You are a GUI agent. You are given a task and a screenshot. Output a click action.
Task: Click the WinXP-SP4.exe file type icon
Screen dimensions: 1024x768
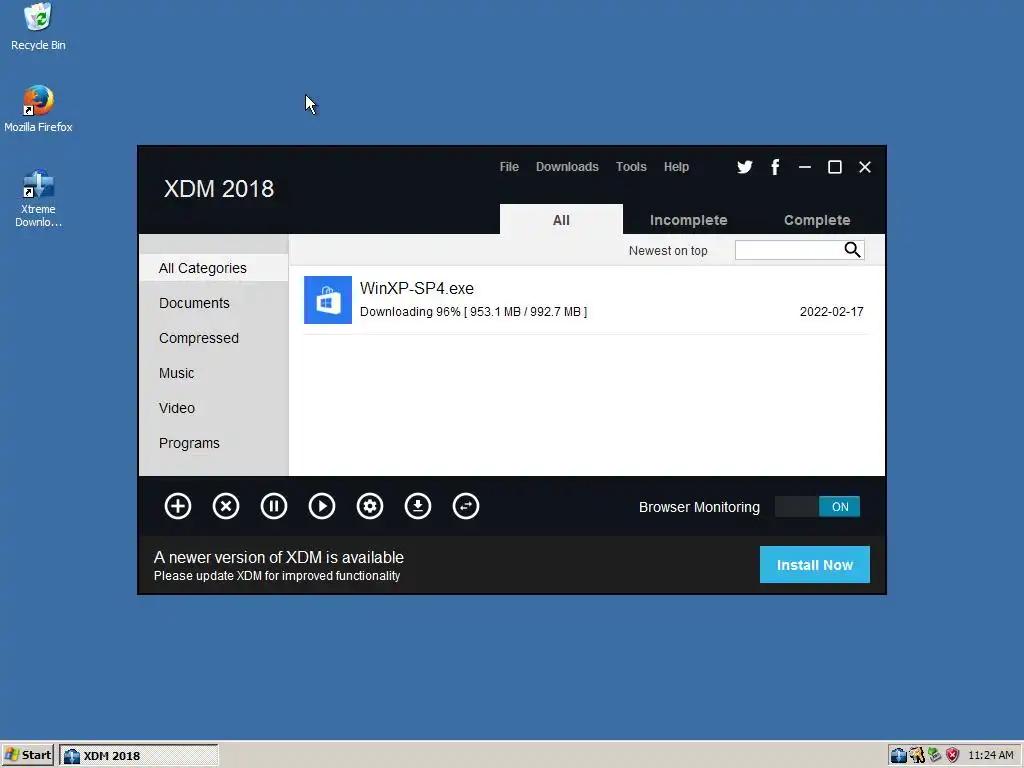[328, 300]
